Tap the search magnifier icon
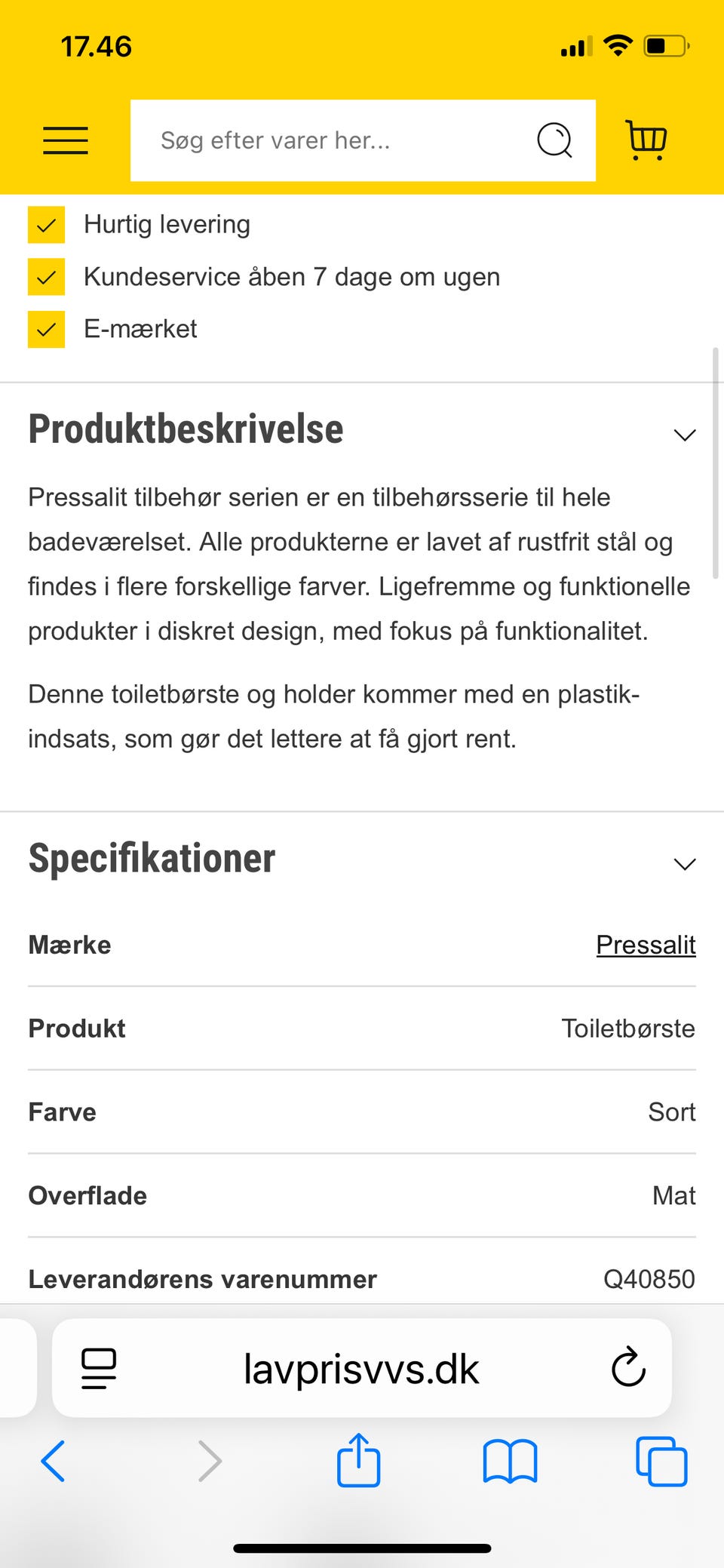724x1568 pixels. pyautogui.click(x=554, y=140)
